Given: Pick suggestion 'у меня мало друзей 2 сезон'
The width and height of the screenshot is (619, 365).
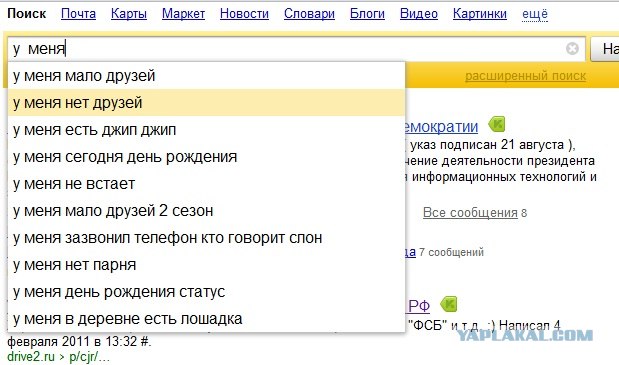Looking at the screenshot, I should click(x=206, y=211).
